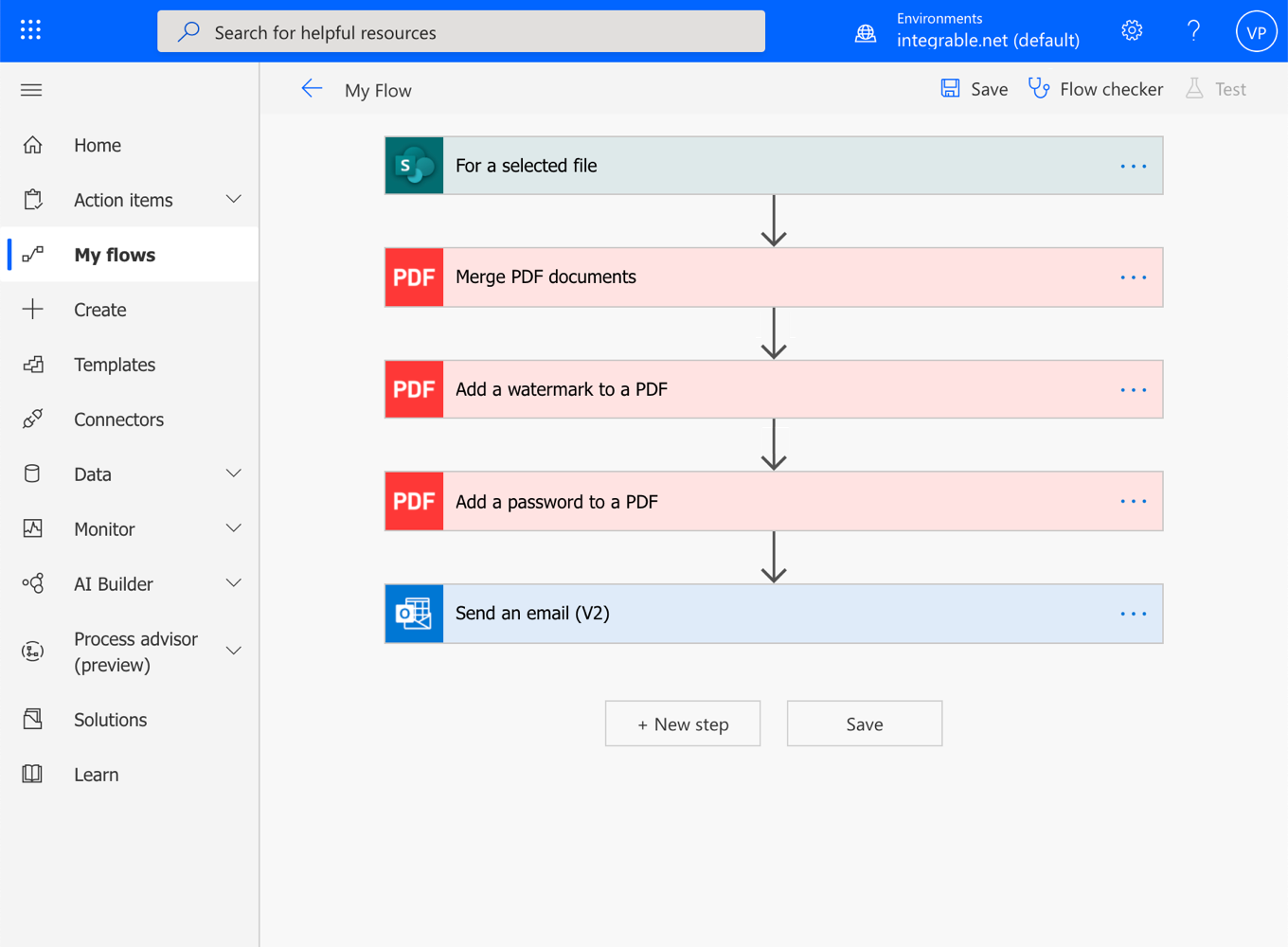Open the Environments picker globe icon
Screen dimensions: 1288x947
click(866, 33)
